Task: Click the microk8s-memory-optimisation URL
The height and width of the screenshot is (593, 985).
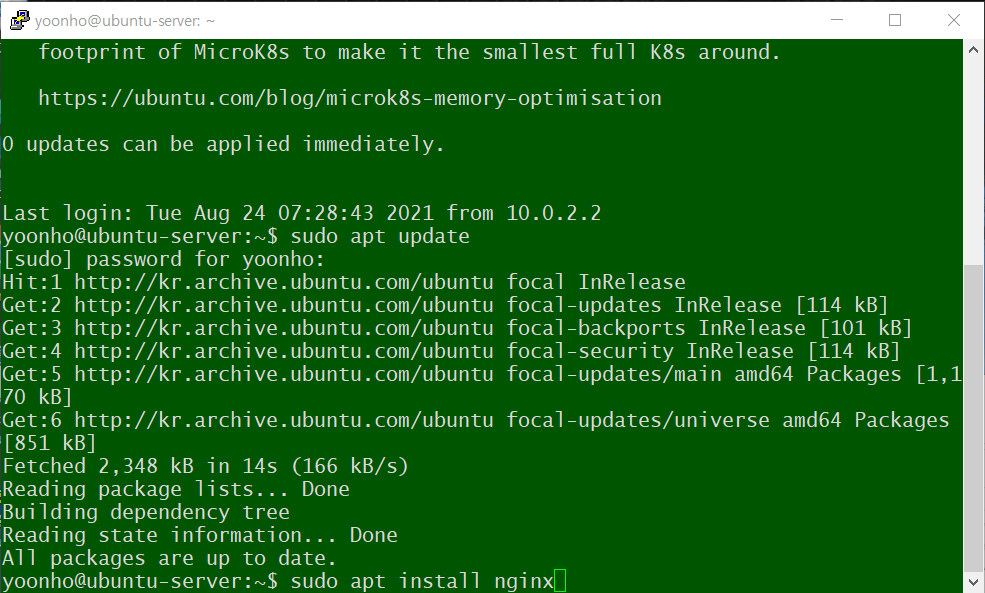Action: point(350,98)
